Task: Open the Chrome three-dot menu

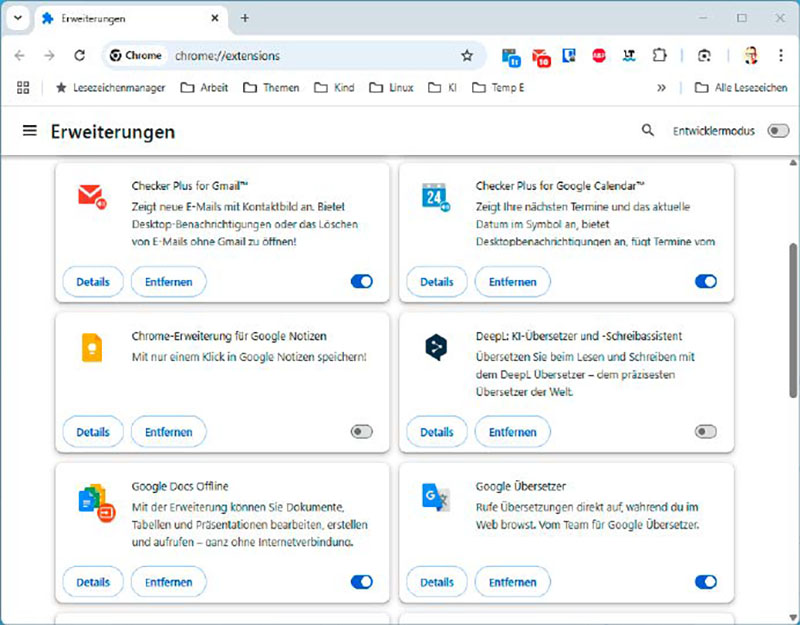Action: (x=781, y=56)
